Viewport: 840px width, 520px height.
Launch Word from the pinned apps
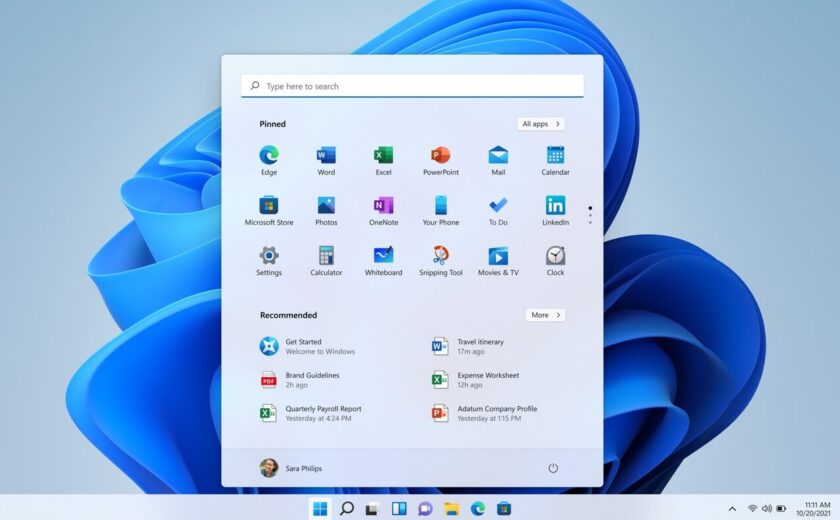[326, 161]
